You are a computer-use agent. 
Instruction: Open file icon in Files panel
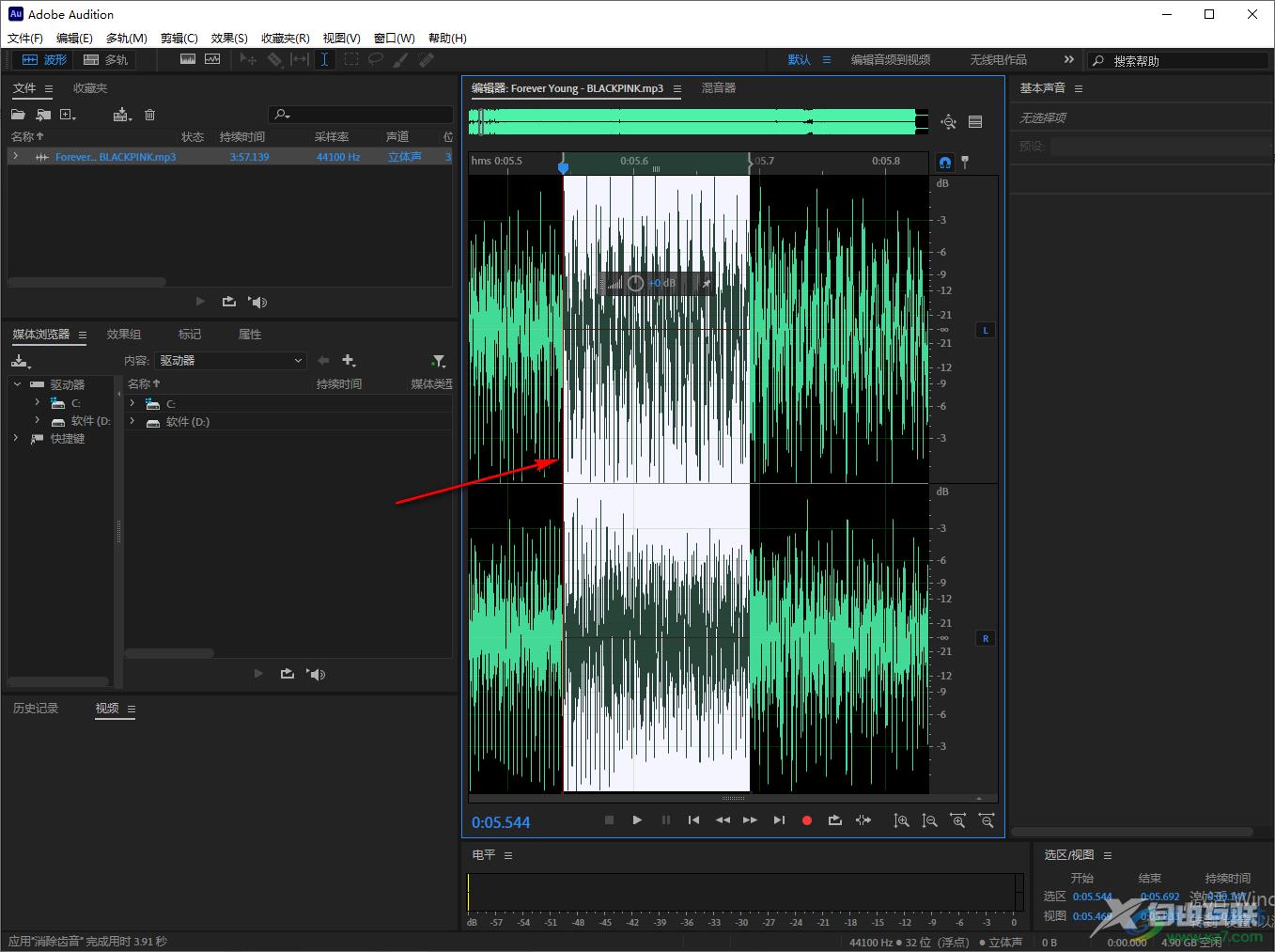(x=18, y=115)
